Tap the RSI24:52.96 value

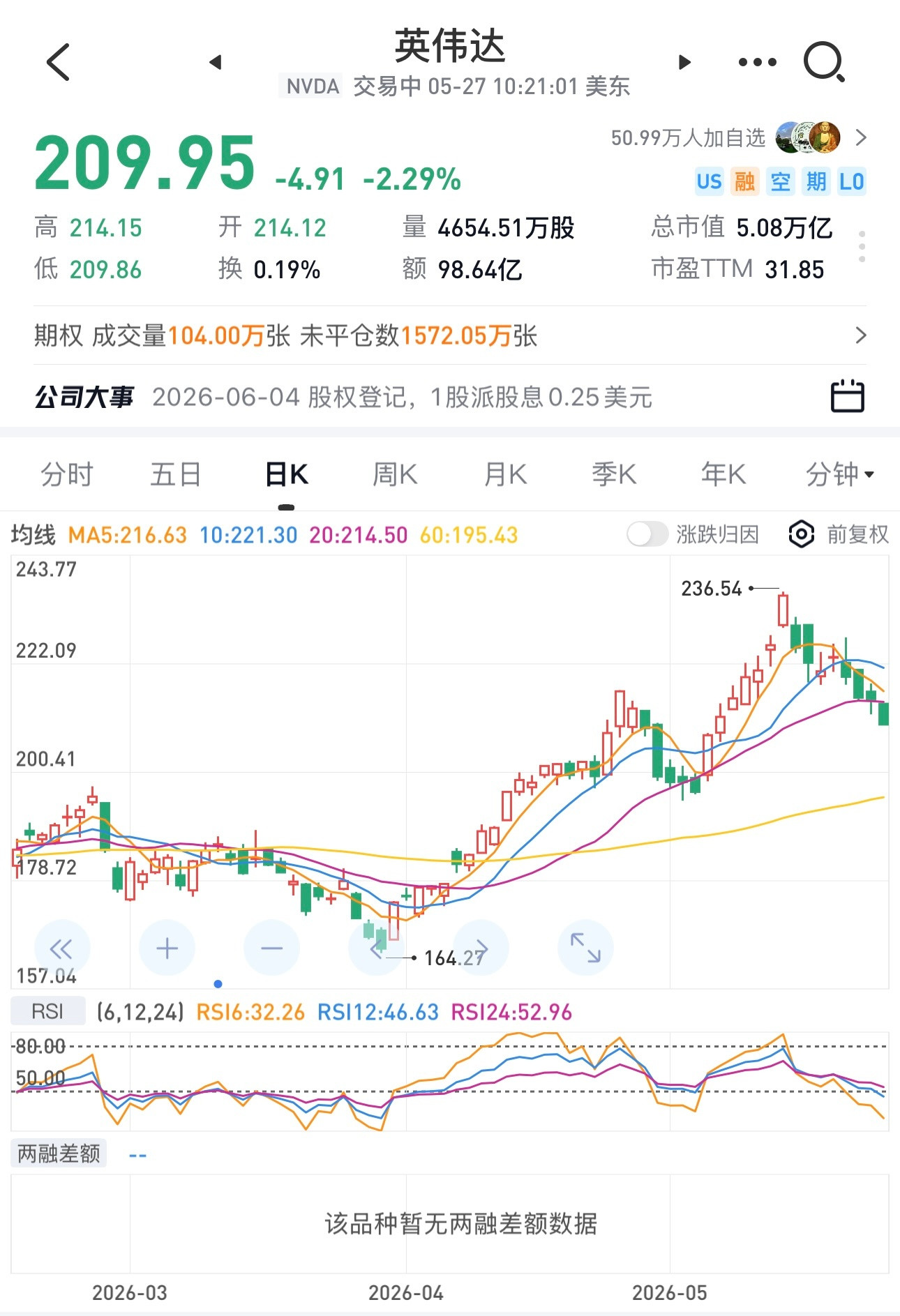(x=511, y=1012)
